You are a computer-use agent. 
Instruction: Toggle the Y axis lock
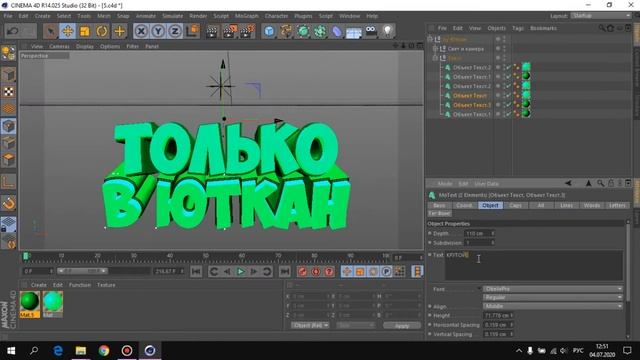coord(158,31)
